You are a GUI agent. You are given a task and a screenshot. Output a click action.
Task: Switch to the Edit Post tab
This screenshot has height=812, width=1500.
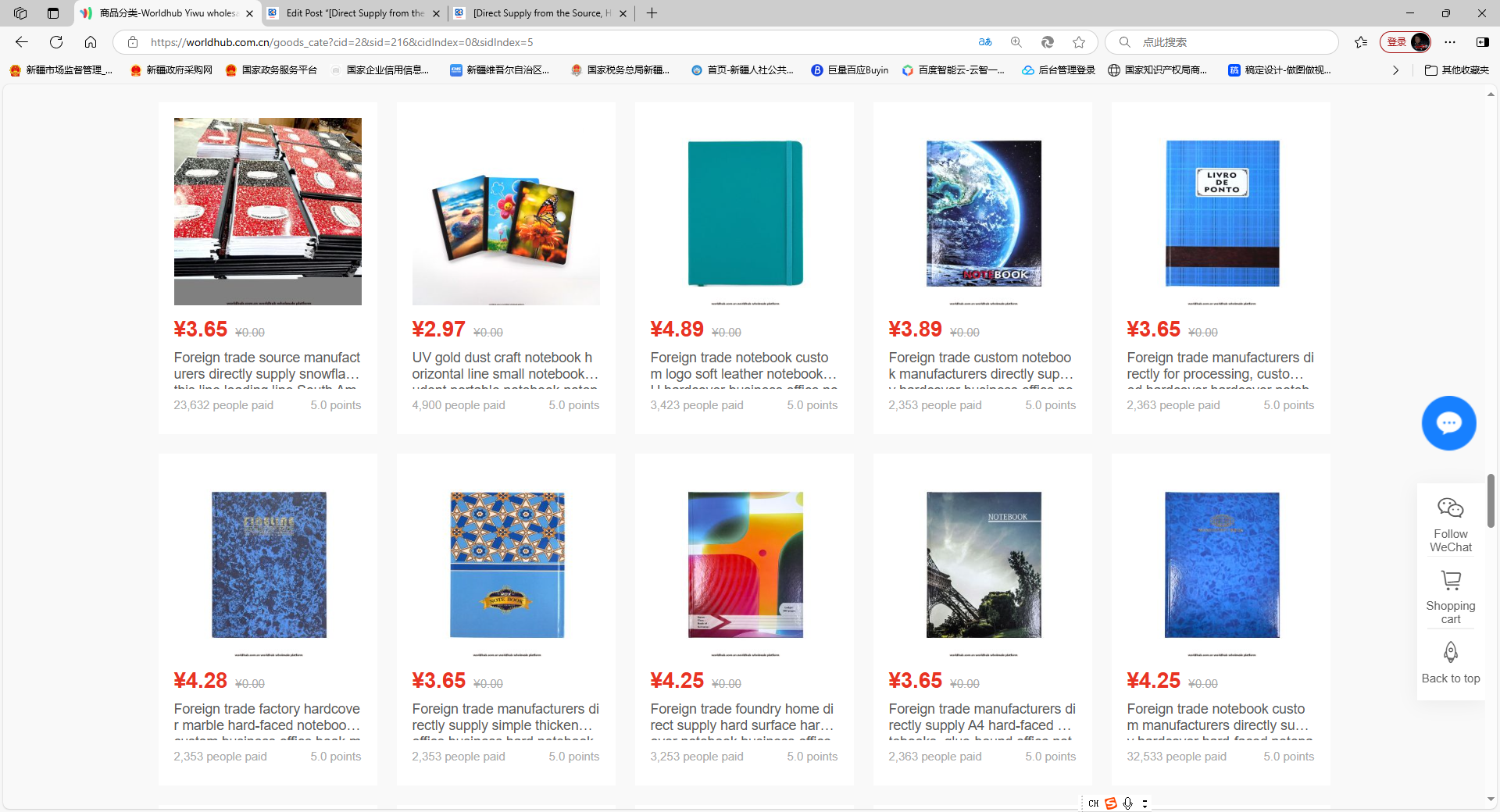pyautogui.click(x=354, y=13)
